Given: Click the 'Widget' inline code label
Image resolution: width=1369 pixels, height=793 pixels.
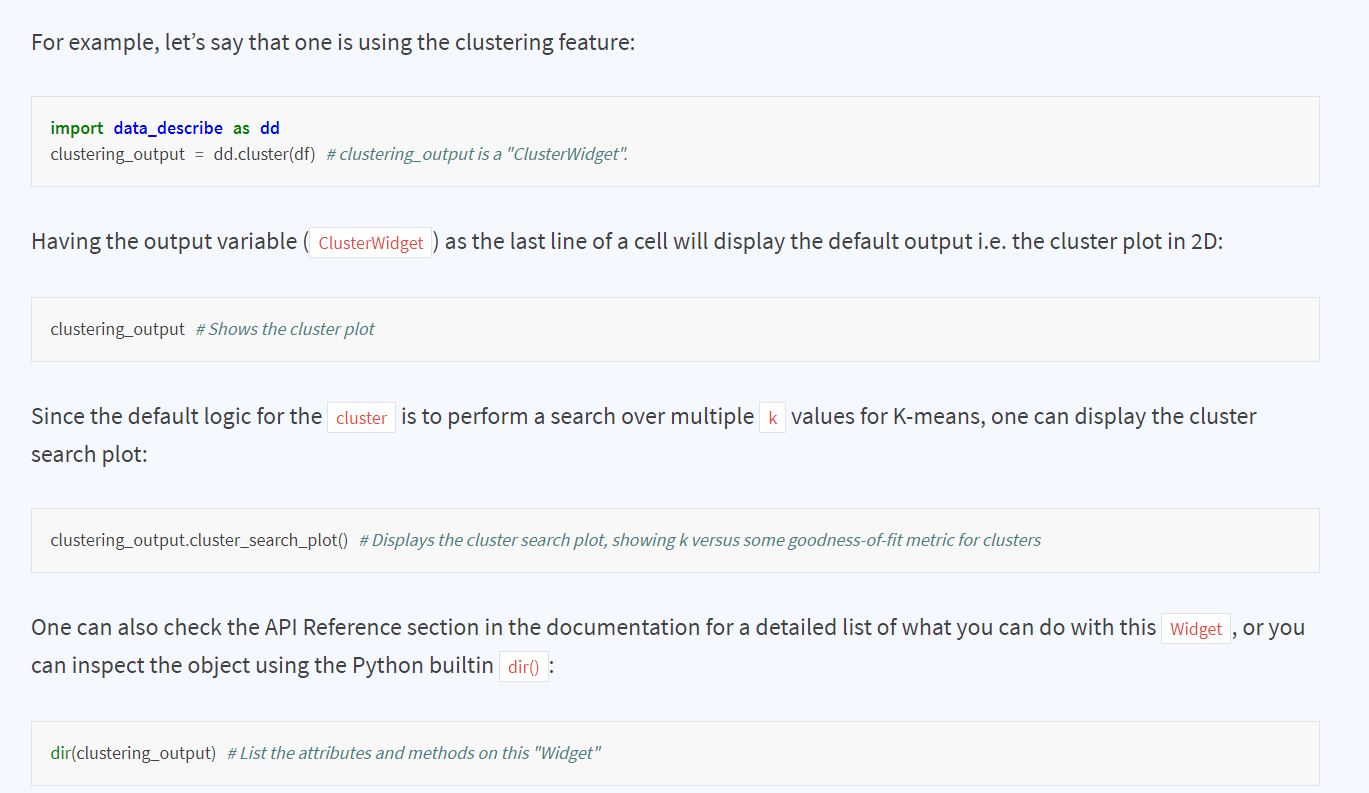Looking at the screenshot, I should point(1195,629).
